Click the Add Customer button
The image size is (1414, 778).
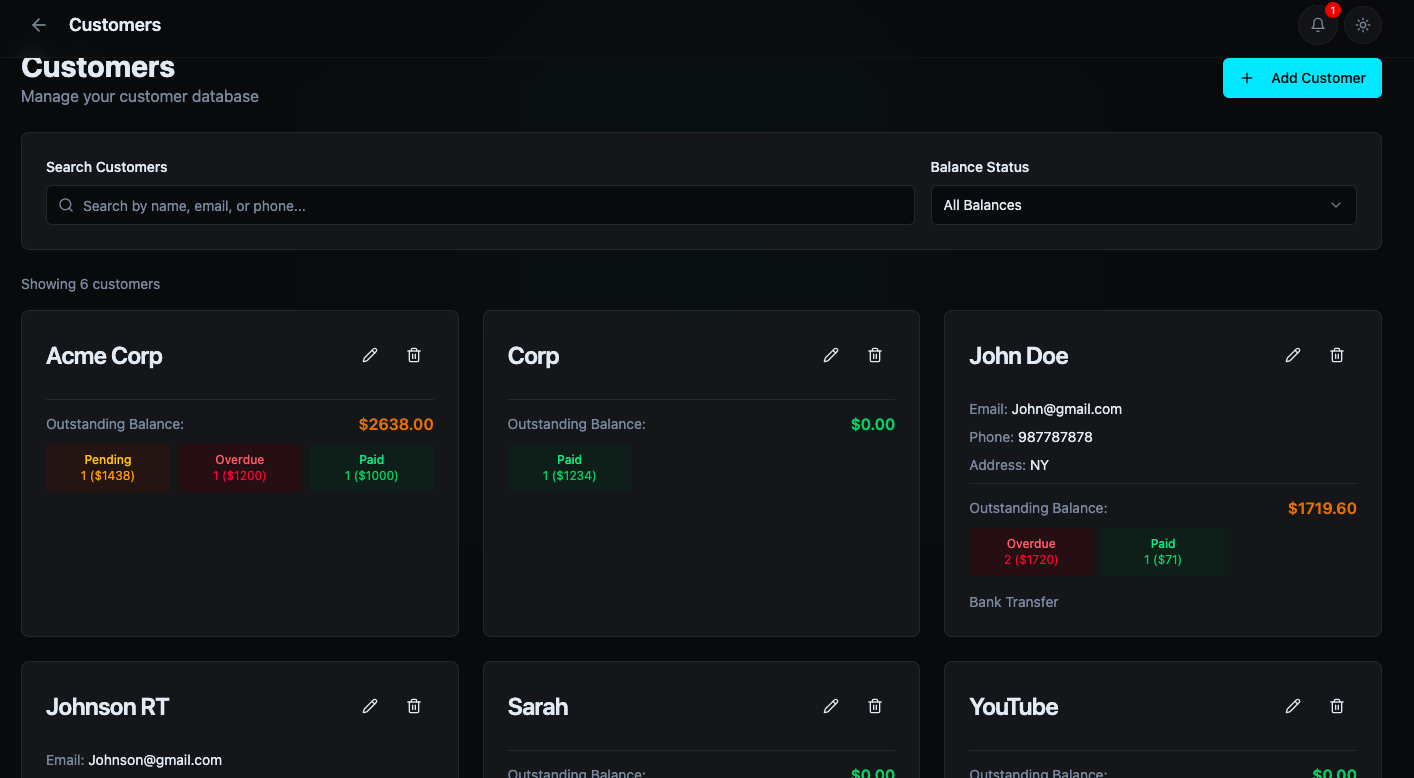point(1302,78)
